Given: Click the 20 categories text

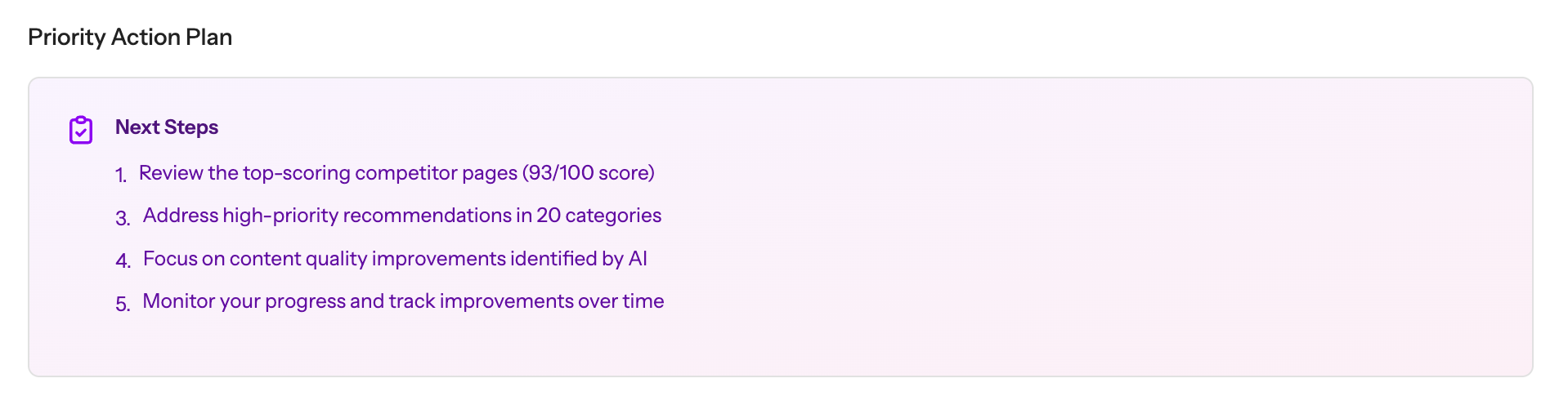Looking at the screenshot, I should 598,216.
